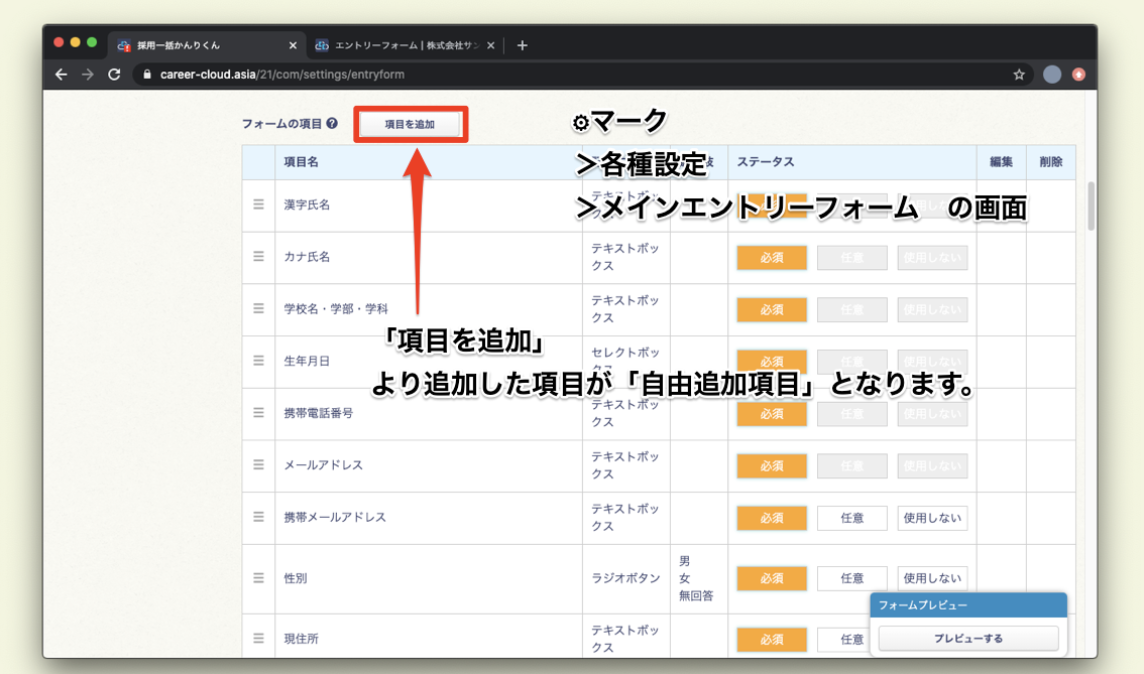Close the エントリーフォーム browser tab
The image size is (1144, 674).
[491, 45]
